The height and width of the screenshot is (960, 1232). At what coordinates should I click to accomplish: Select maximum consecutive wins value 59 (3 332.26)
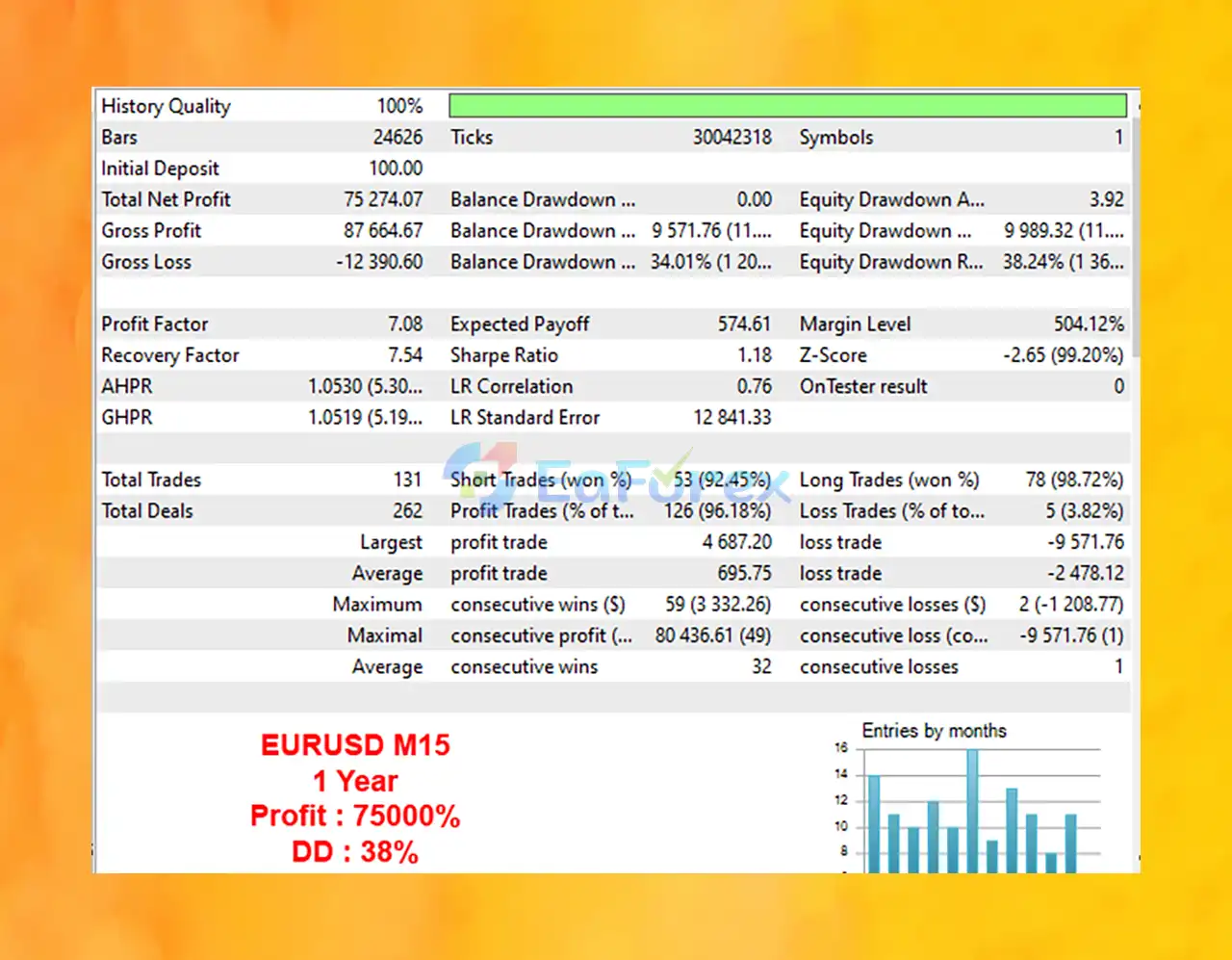coord(718,605)
